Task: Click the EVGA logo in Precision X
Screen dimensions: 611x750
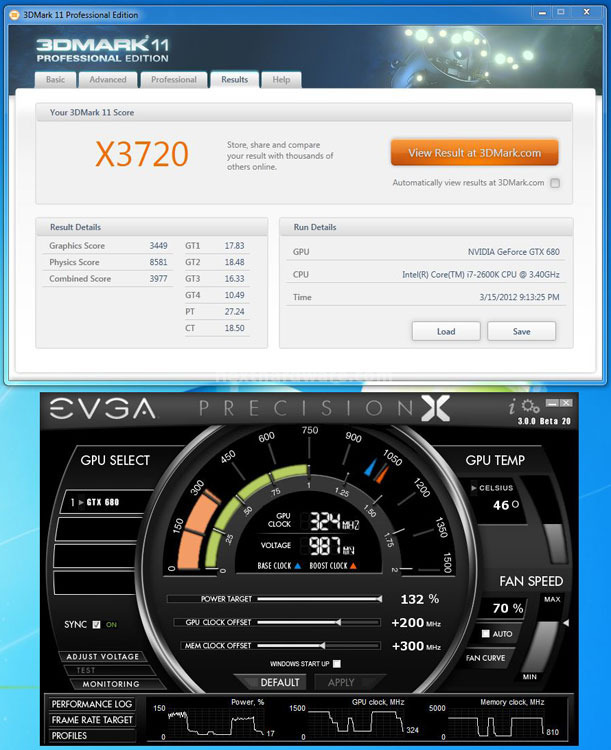Action: pos(103,408)
